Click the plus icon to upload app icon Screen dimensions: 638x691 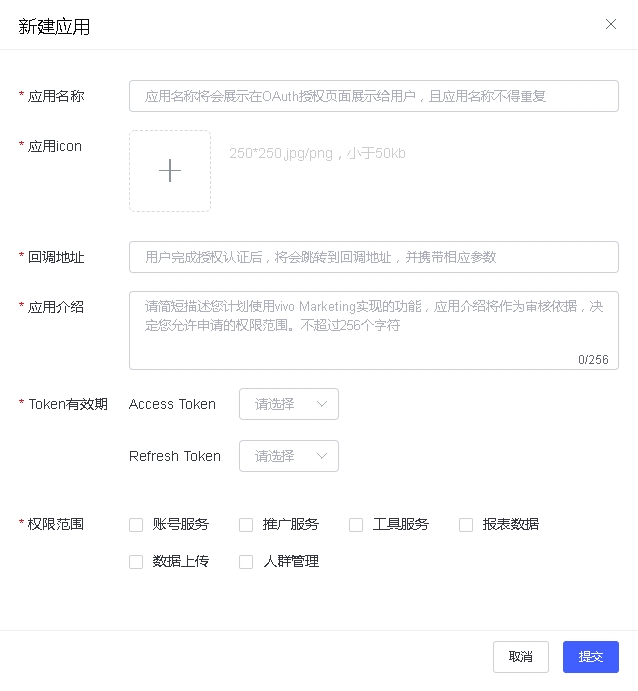(170, 171)
